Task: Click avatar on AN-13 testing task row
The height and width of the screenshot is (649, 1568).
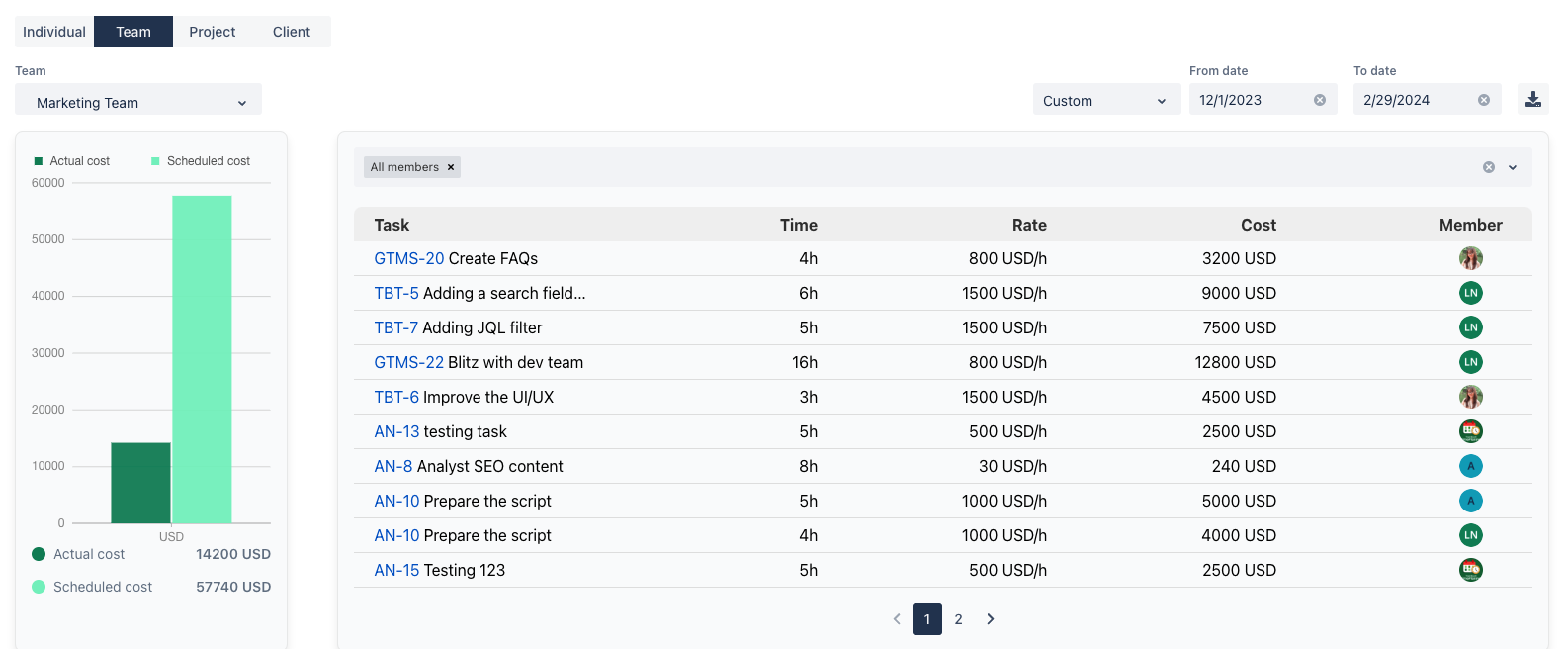Action: tap(1470, 431)
